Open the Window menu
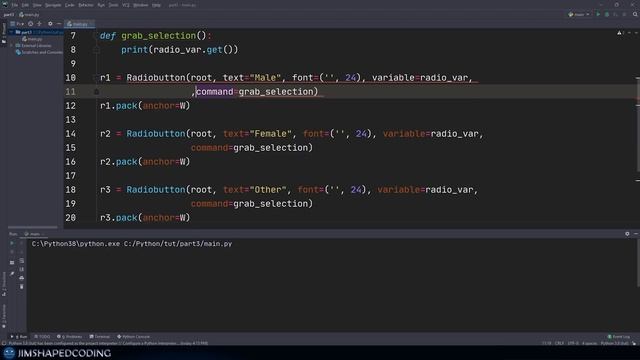Image resolution: width=640 pixels, height=360 pixels. [141, 5]
